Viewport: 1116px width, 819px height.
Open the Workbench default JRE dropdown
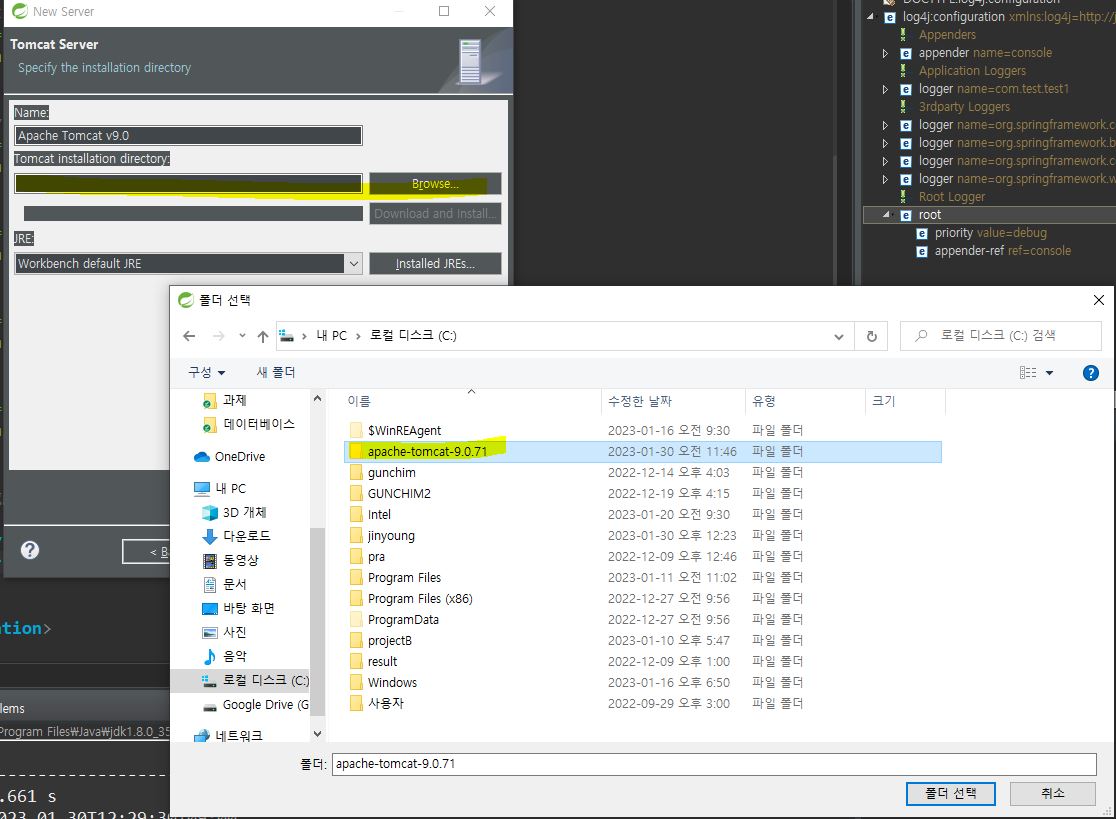354,263
